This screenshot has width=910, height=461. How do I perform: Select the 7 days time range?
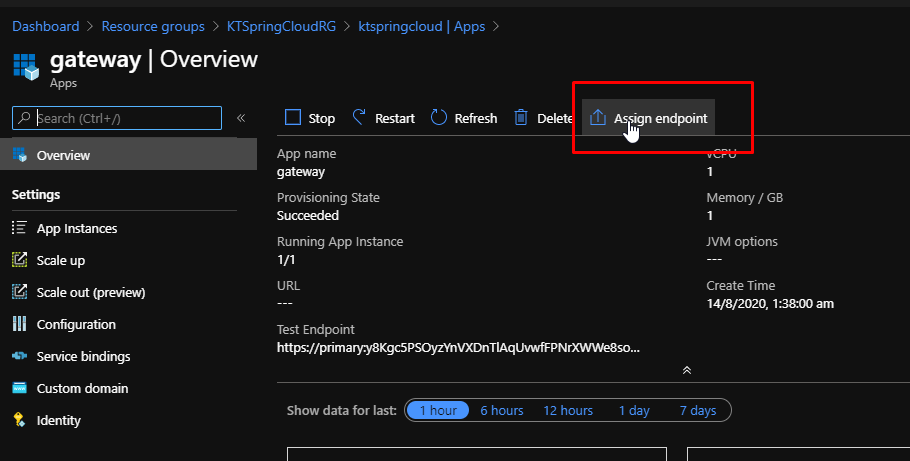(x=697, y=411)
